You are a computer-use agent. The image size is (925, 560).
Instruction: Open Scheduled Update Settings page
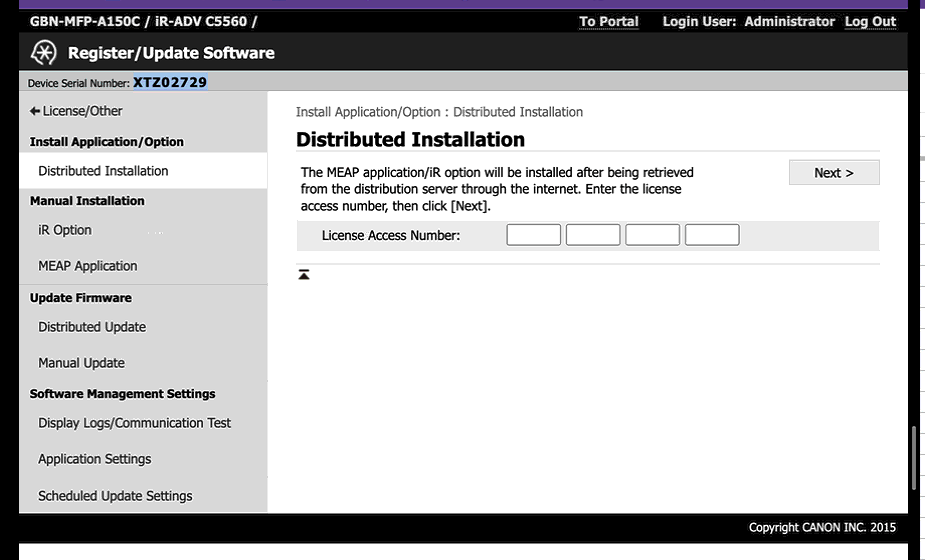(115, 496)
